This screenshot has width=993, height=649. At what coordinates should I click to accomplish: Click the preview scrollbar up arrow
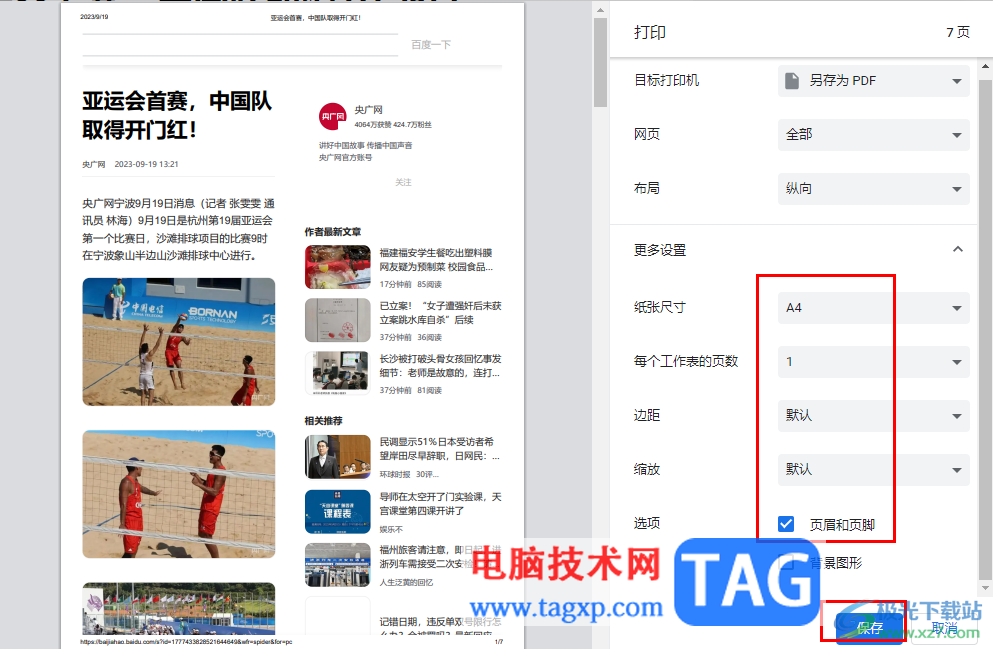[x=600, y=9]
